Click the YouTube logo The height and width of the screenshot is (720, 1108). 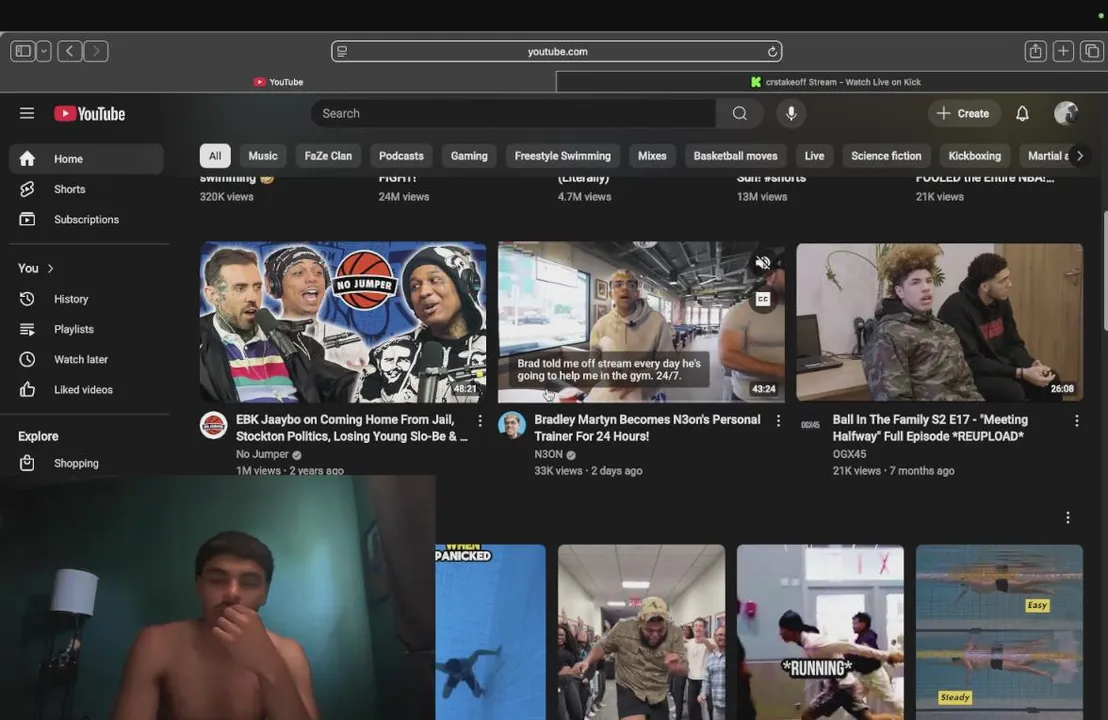[x=90, y=114]
